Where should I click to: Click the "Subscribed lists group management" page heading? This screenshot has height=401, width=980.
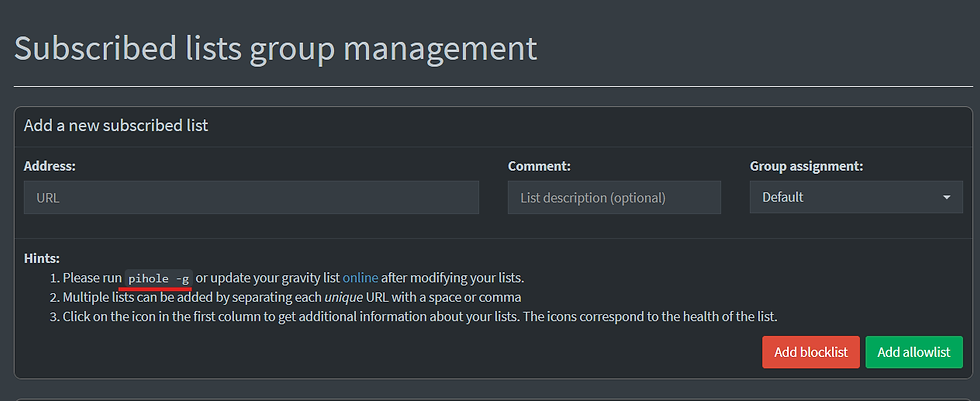coord(275,49)
